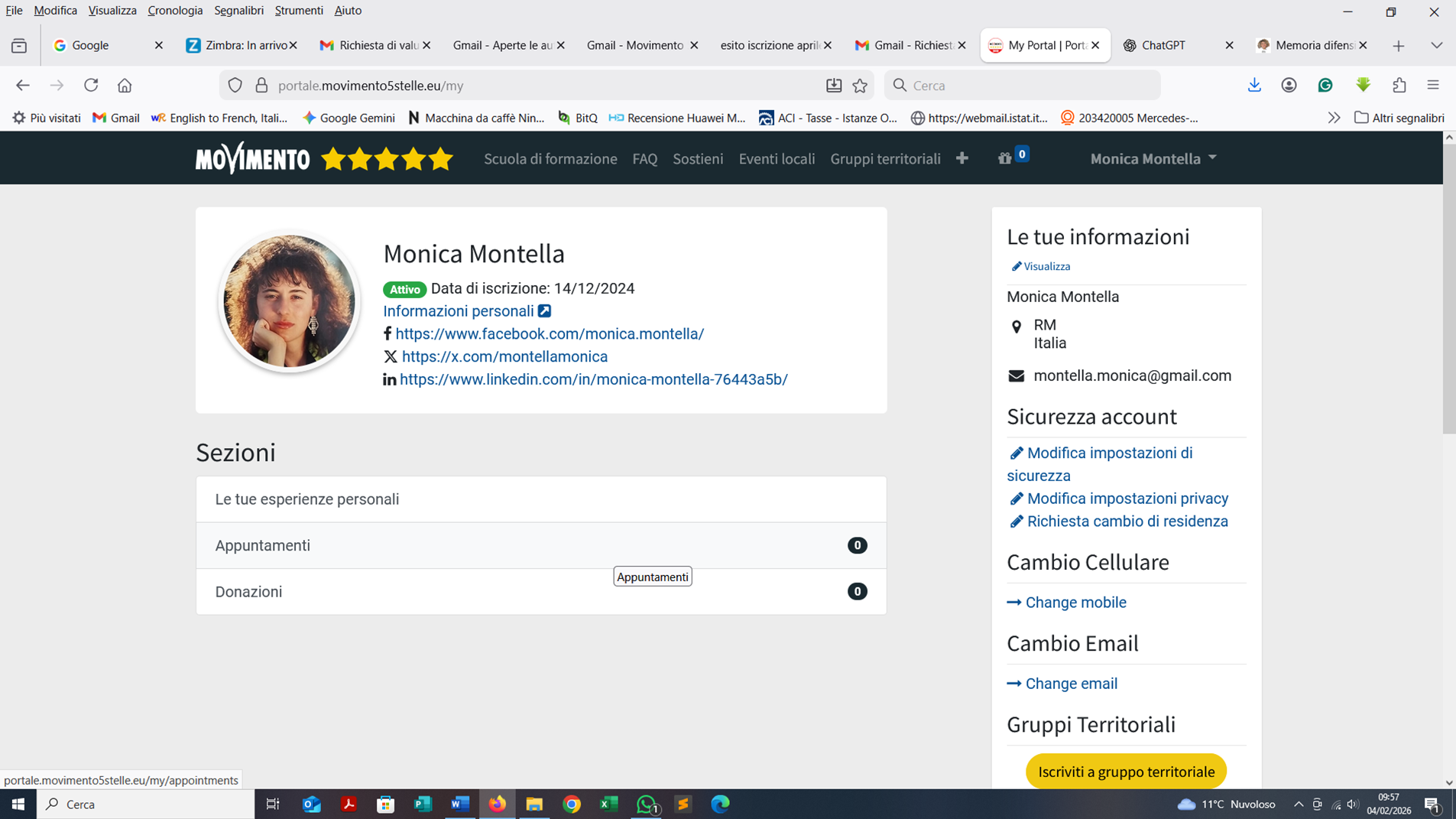The width and height of the screenshot is (1456, 819).
Task: Click the Cerca browser search field
Action: coord(1024,86)
